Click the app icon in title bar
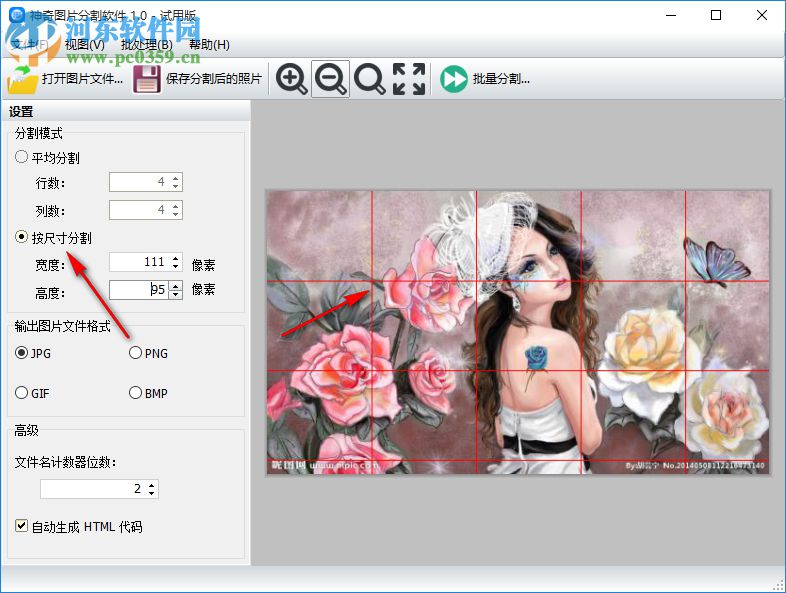Image resolution: width=786 pixels, height=593 pixels. coord(17,15)
